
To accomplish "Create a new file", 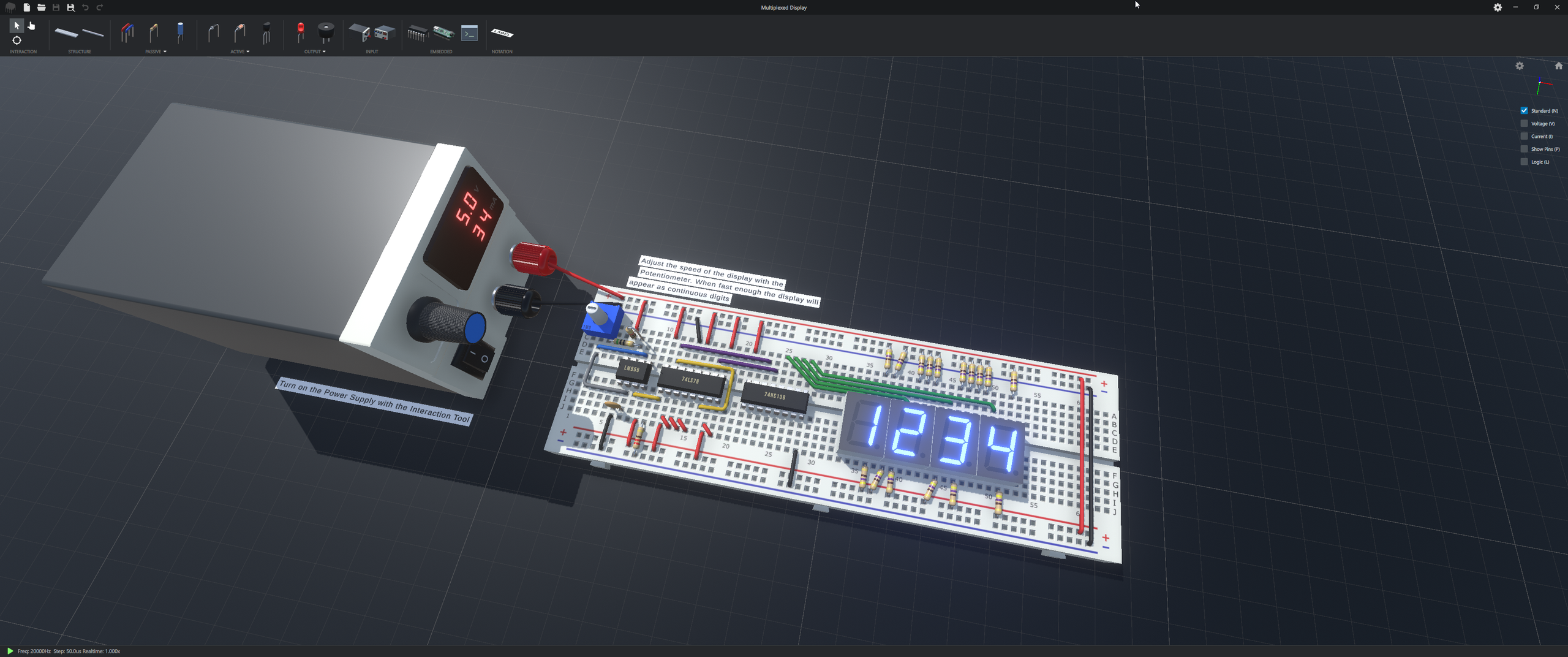I will click(x=26, y=7).
